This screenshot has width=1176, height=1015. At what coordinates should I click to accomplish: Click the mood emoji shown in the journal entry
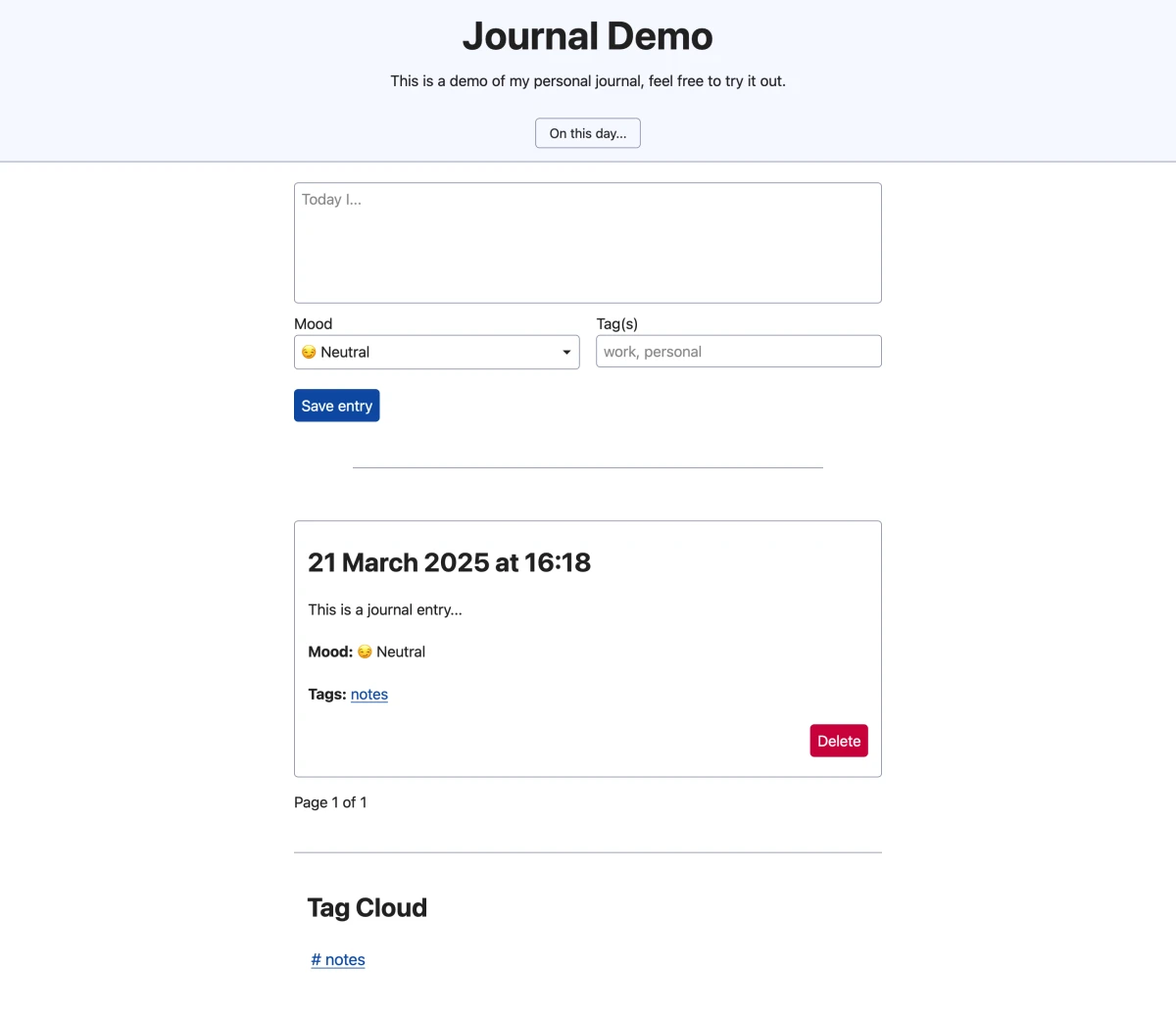click(x=364, y=652)
